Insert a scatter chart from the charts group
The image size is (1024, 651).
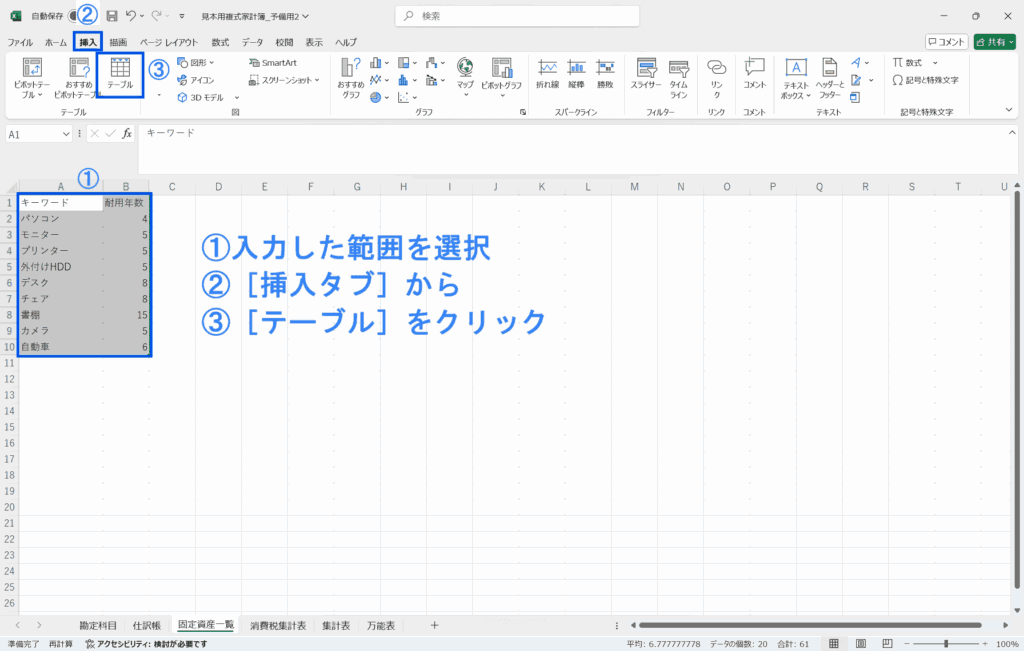(403, 97)
